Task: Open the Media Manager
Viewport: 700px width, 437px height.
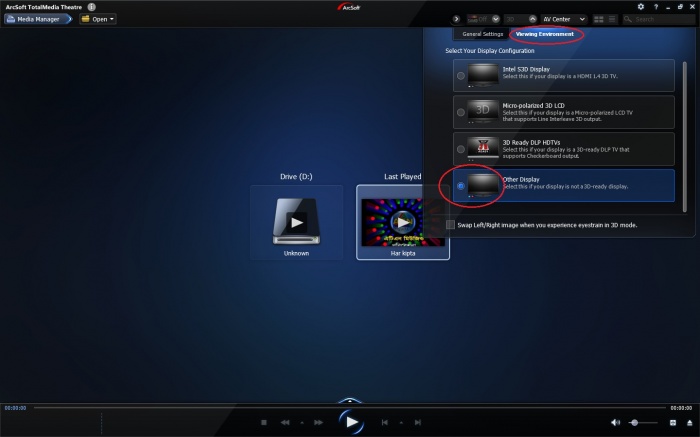Action: point(38,19)
